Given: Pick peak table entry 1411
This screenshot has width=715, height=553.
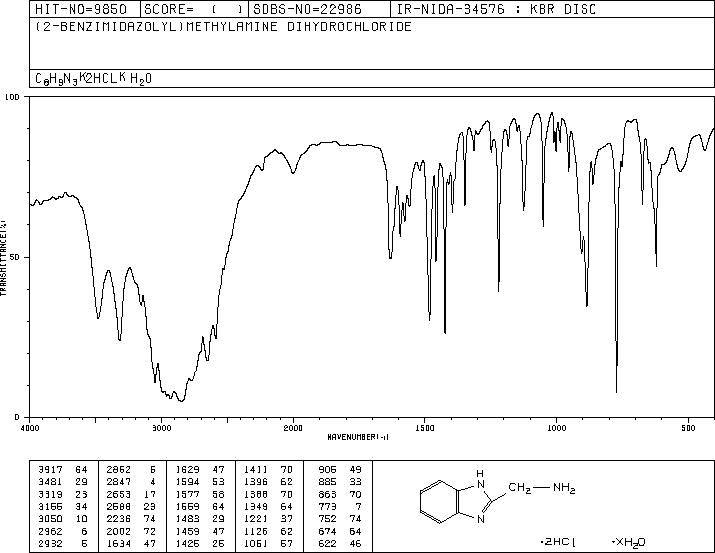Looking at the screenshot, I should pos(268,470).
